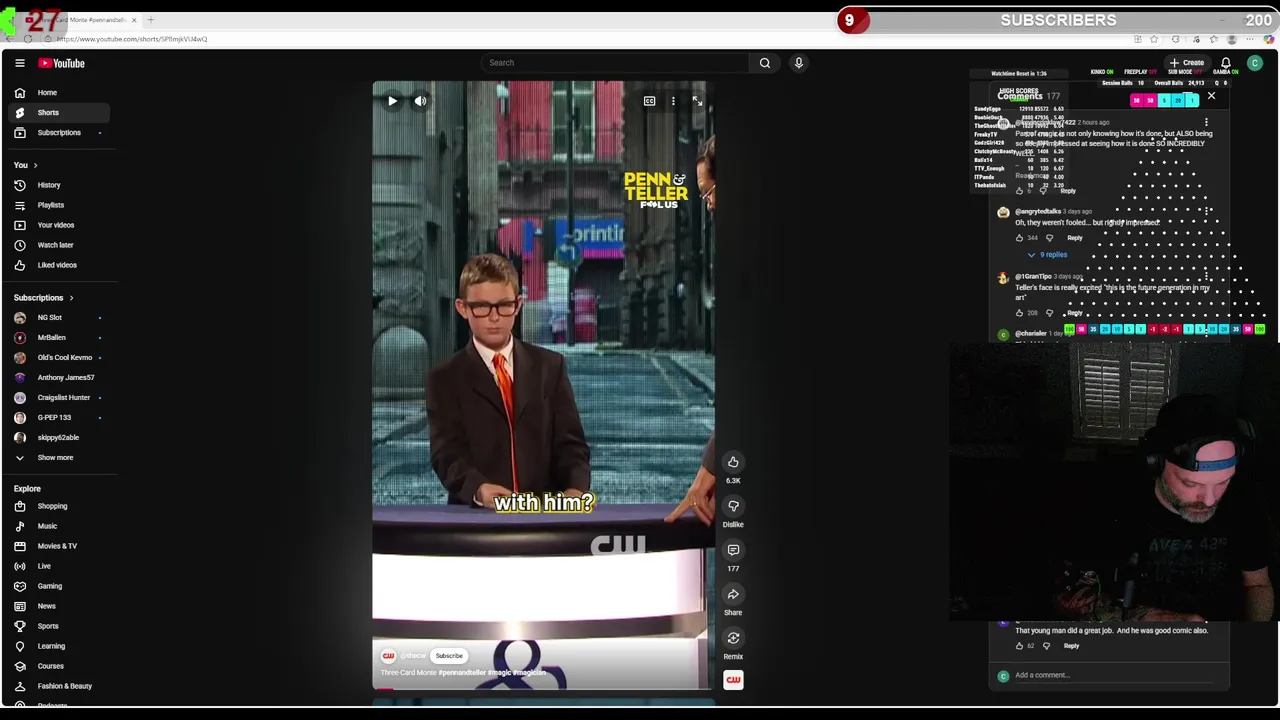
Task: Open the account avatar menu
Action: [1255, 63]
